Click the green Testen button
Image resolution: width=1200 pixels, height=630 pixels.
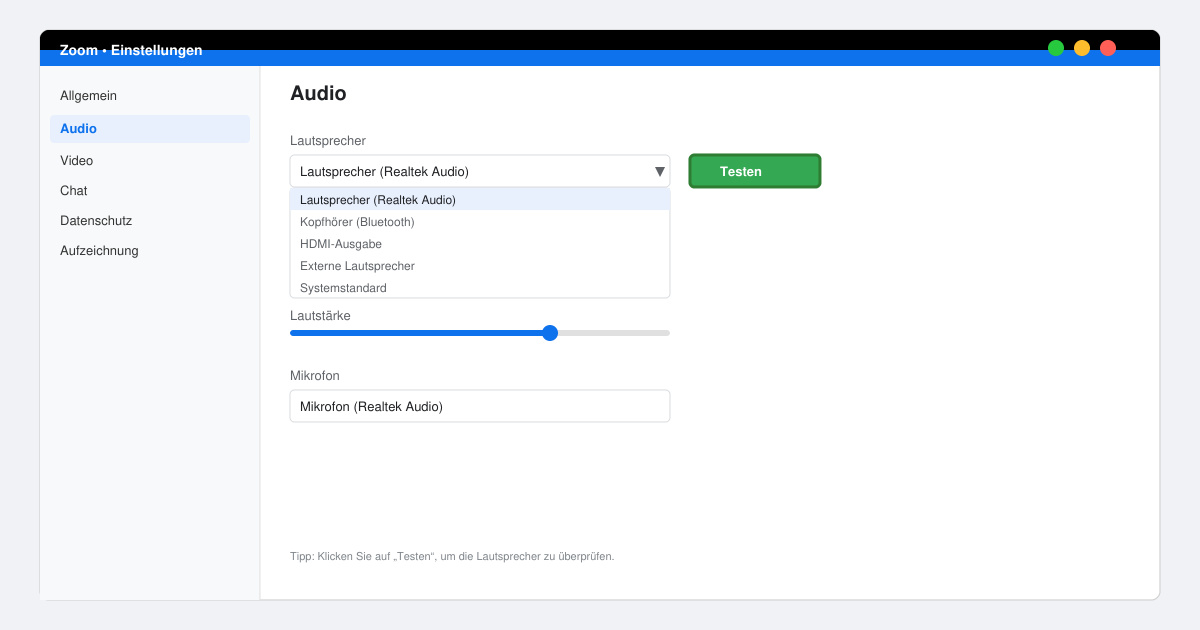pos(755,171)
